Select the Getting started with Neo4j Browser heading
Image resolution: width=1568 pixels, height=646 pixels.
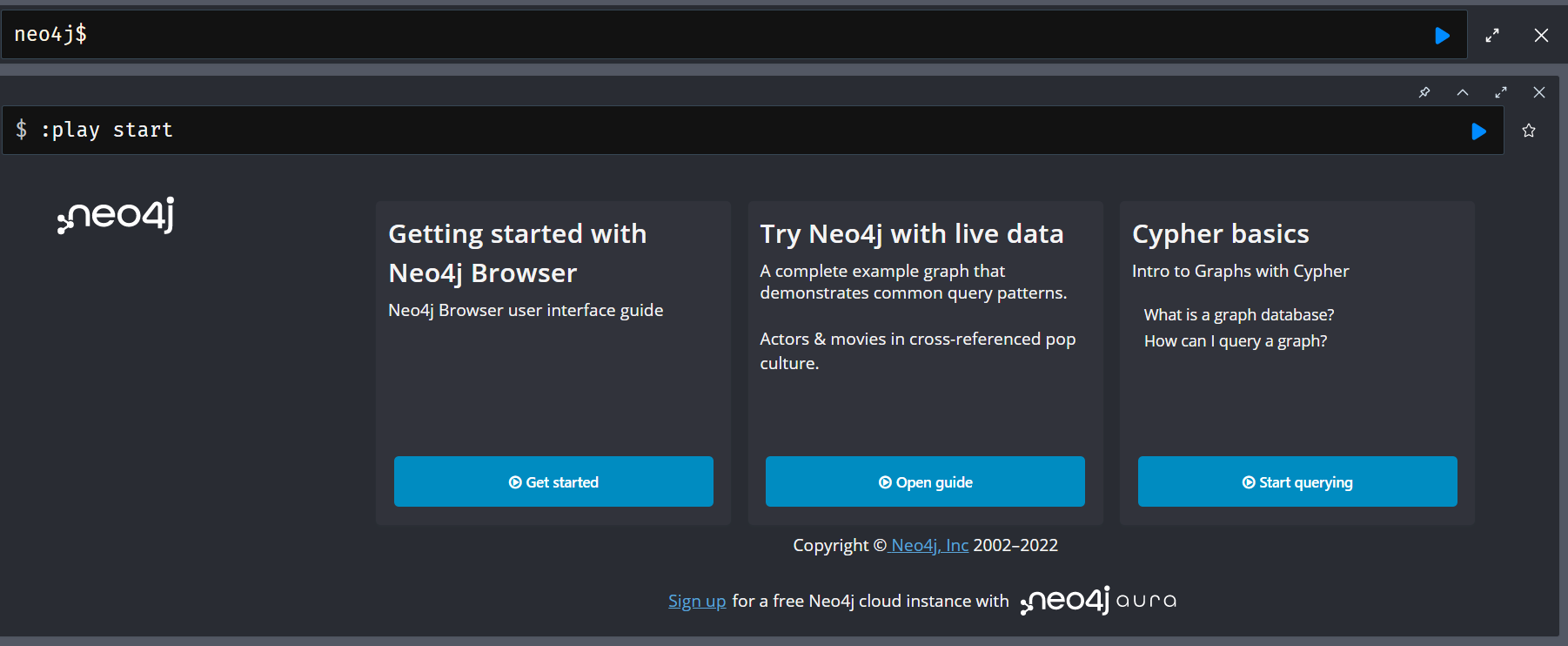pyautogui.click(x=518, y=253)
